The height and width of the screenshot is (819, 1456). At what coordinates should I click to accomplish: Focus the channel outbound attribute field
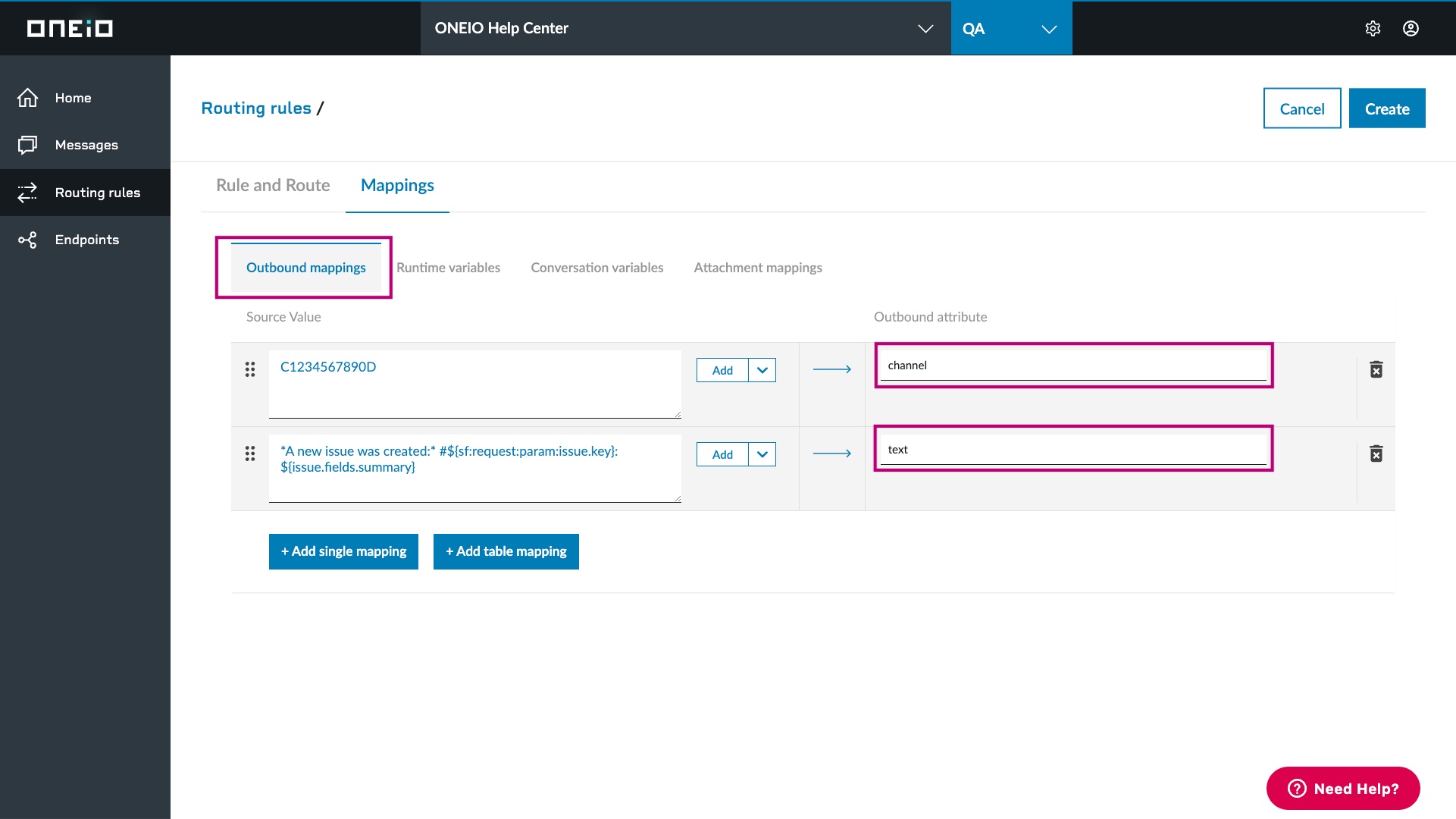pos(1073,366)
